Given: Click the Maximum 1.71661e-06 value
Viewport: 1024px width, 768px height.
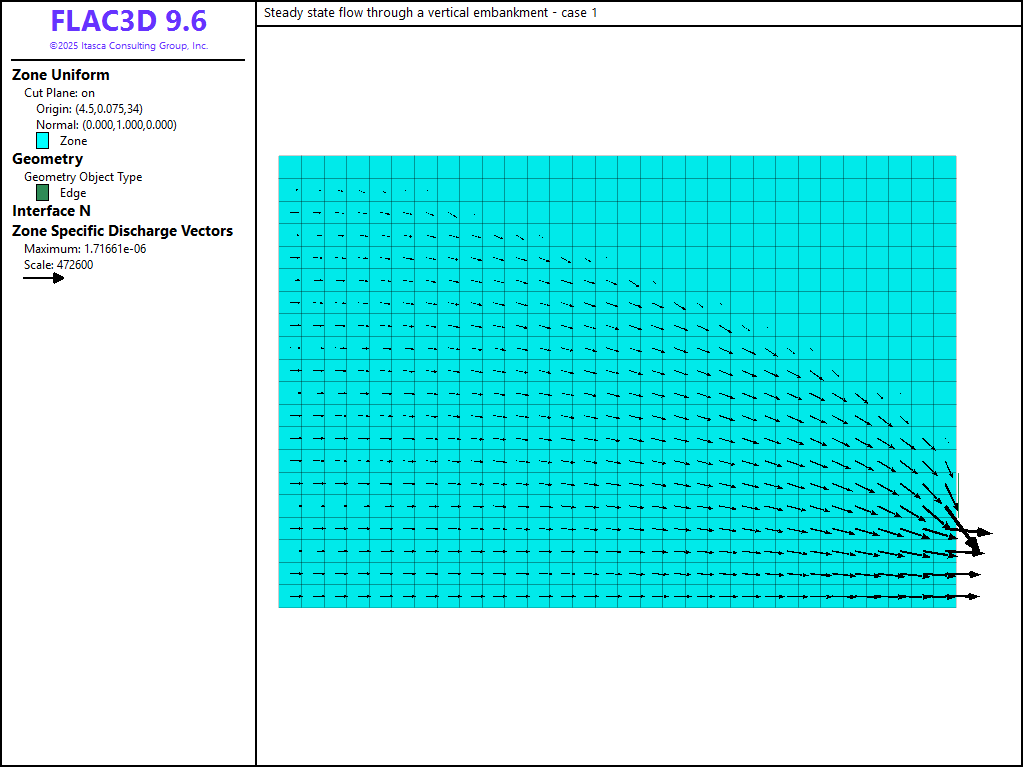Looking at the screenshot, I should pyautogui.click(x=85, y=249).
